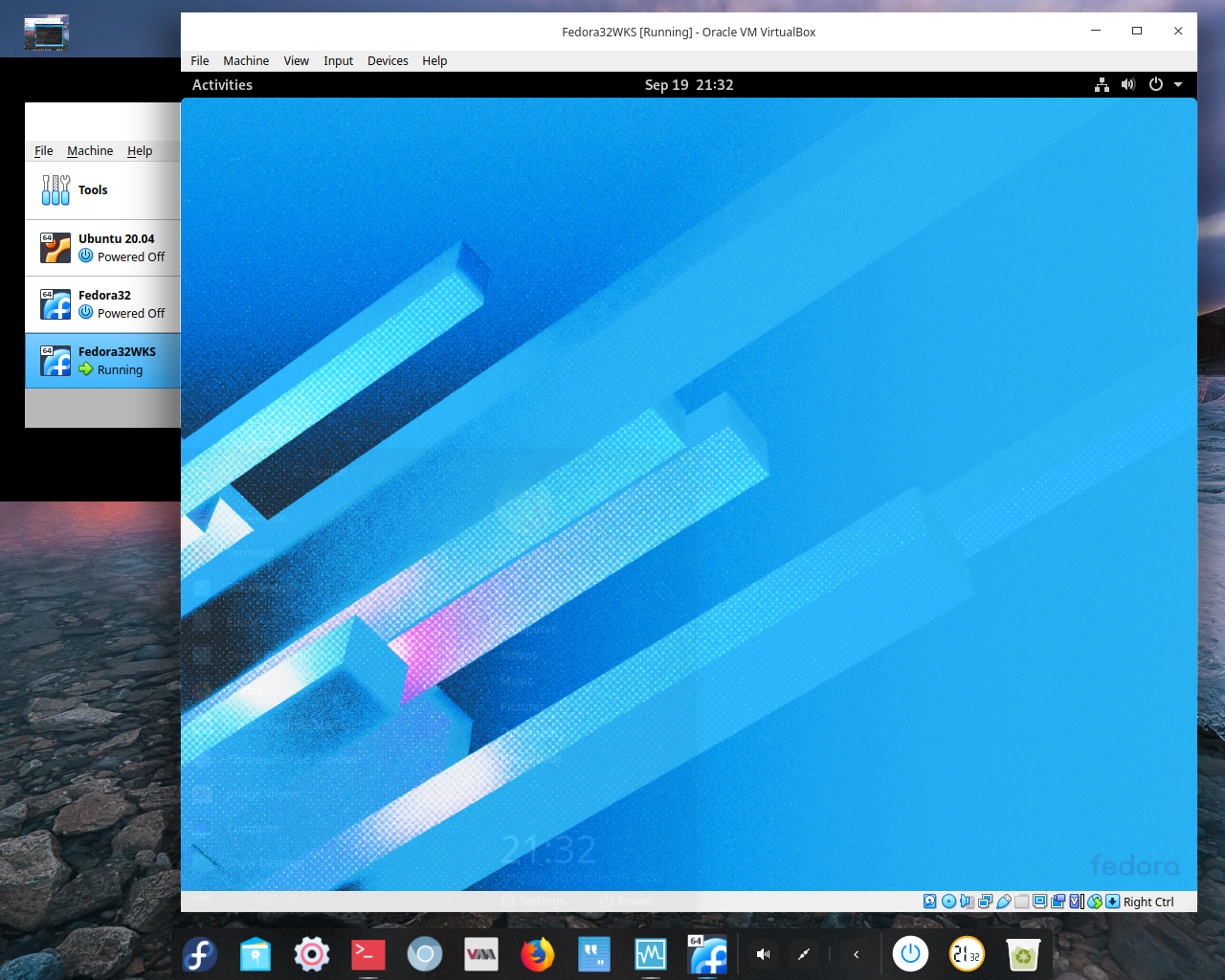Click the Fedora logo icon on the taskbar

click(198, 954)
